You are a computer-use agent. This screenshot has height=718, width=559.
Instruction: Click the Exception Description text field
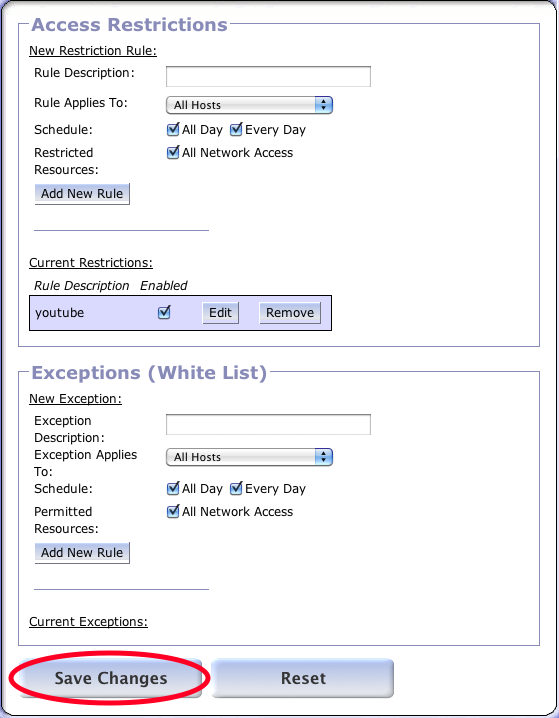click(x=268, y=424)
